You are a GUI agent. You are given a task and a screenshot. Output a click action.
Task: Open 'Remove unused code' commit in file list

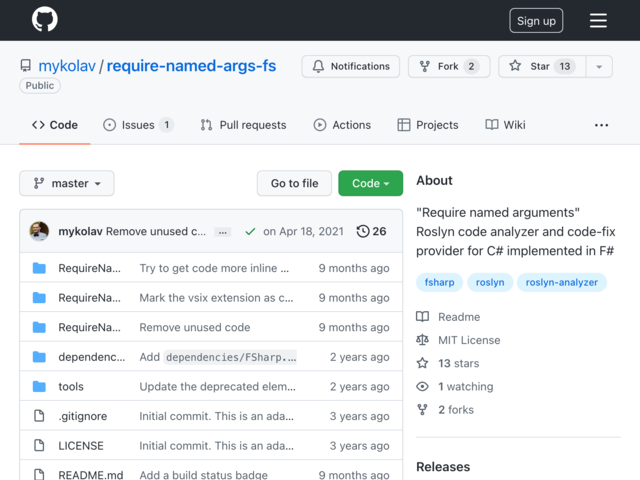[195, 327]
